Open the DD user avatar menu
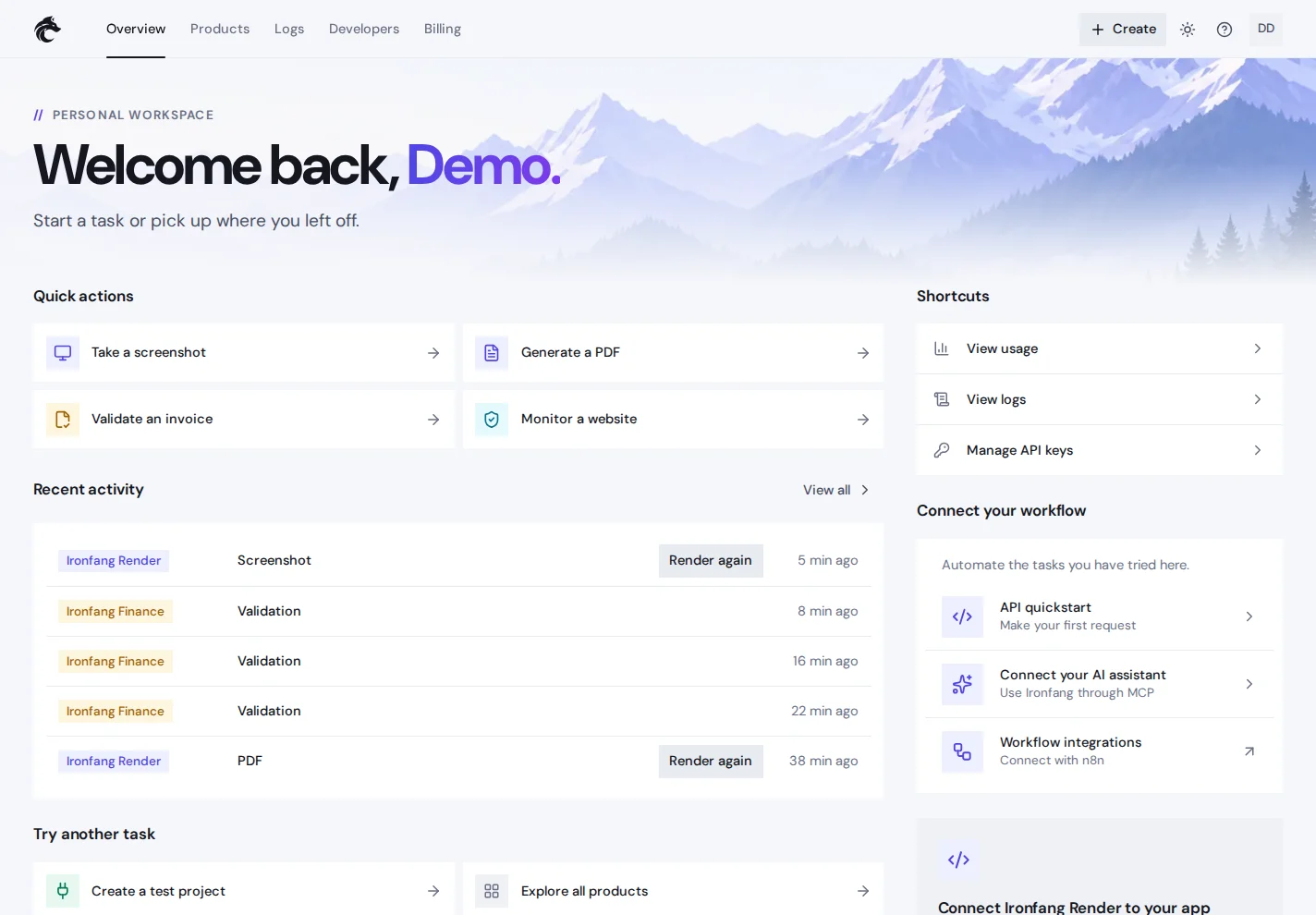1316x915 pixels. (1266, 29)
